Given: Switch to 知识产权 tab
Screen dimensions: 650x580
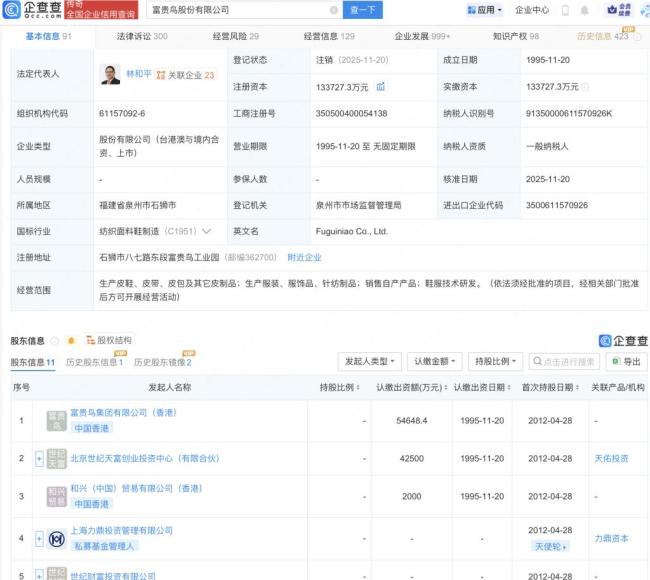Looking at the screenshot, I should [516, 36].
